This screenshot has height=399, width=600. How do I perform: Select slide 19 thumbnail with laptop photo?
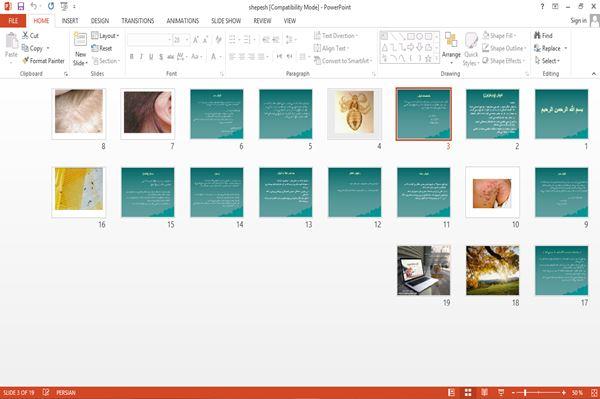pos(424,270)
